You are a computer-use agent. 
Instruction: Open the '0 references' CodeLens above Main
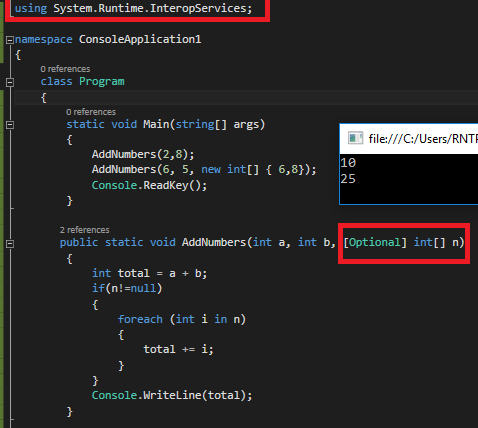tap(91, 112)
